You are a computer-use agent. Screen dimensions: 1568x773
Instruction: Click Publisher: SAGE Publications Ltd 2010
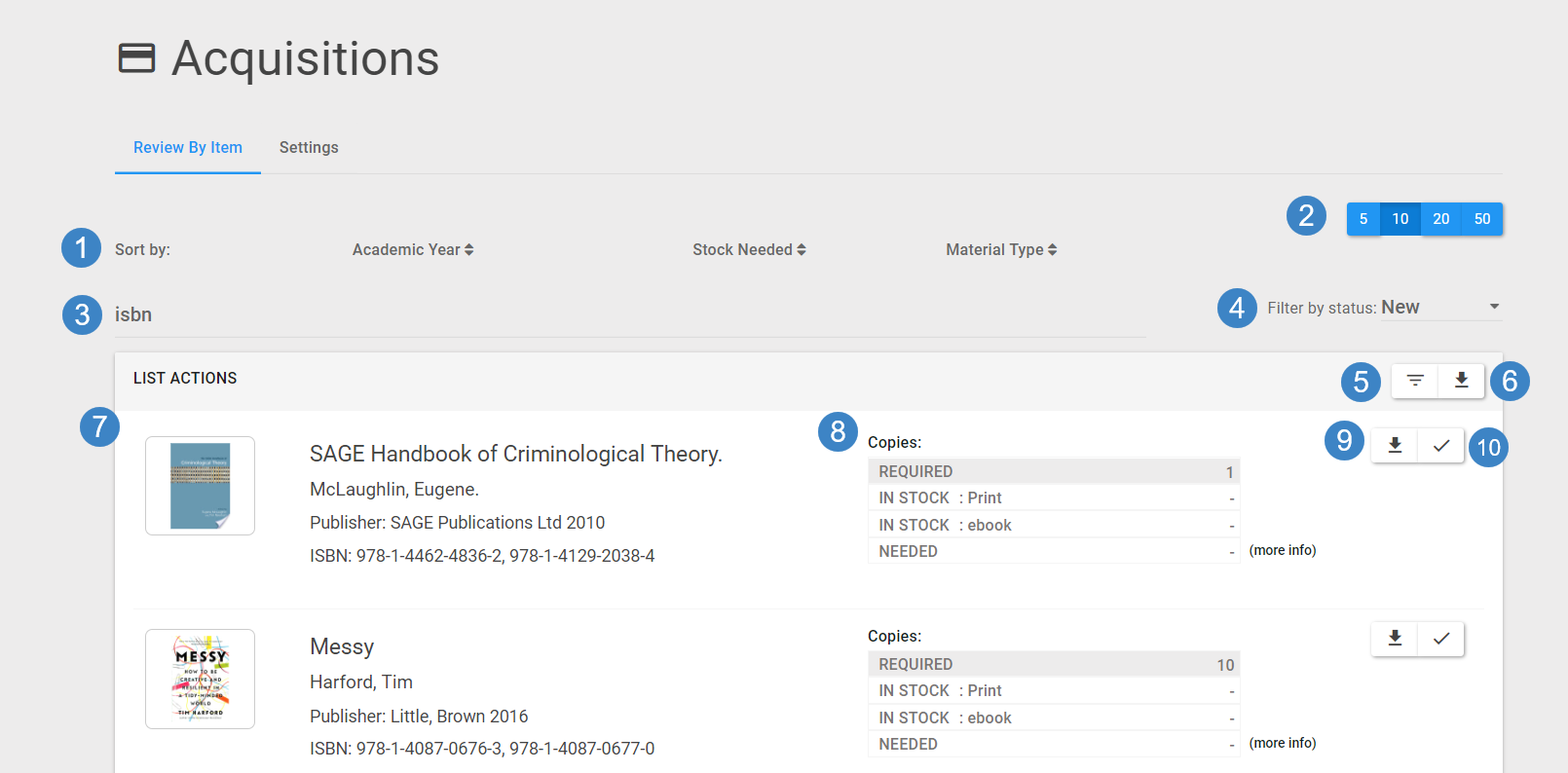point(458,523)
